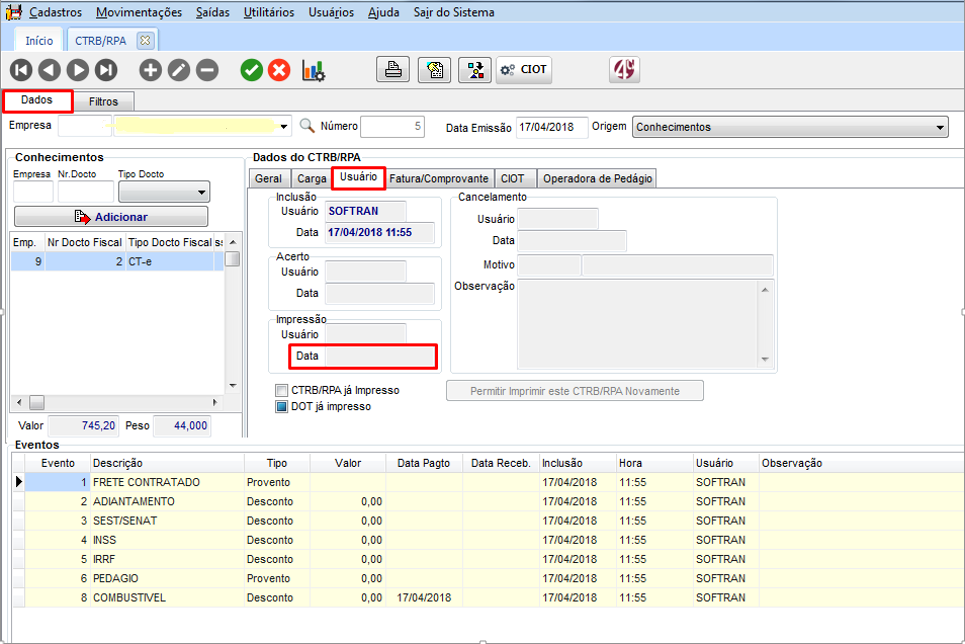Edit record using the pencil icon
The image size is (965, 644).
click(178, 70)
